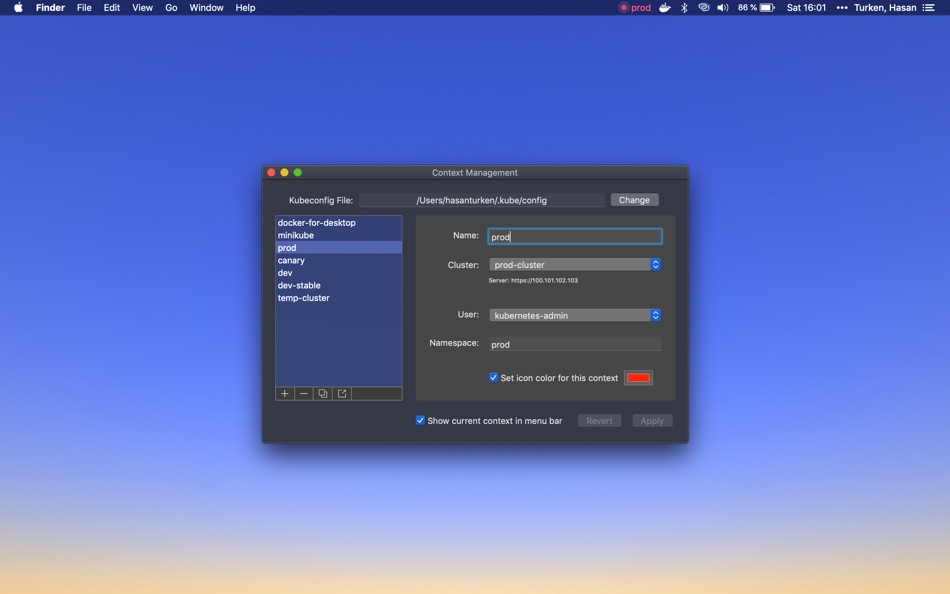Viewport: 950px width, 594px height.
Task: Open the Cluster dropdown prod-cluster
Action: [574, 265]
